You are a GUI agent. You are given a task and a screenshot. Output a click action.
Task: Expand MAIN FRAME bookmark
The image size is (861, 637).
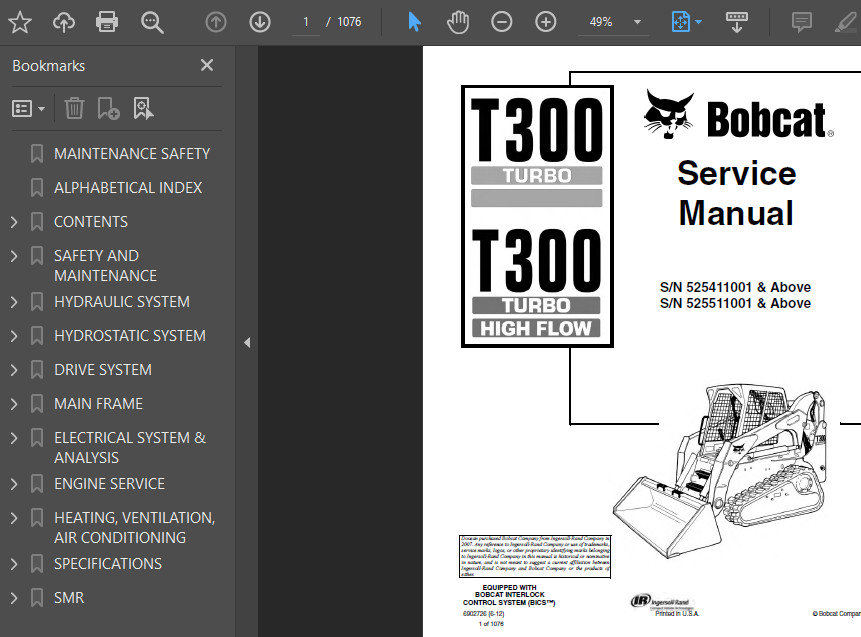pos(14,404)
